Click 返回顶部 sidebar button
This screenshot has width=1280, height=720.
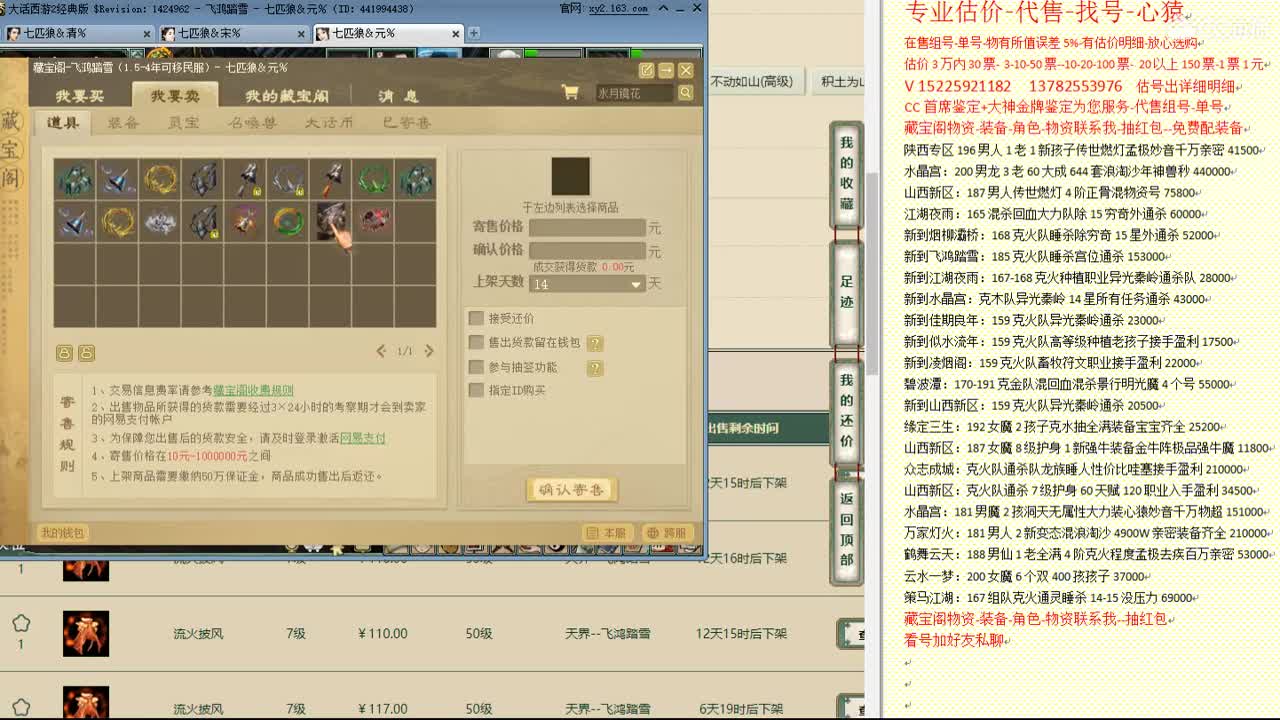point(847,530)
